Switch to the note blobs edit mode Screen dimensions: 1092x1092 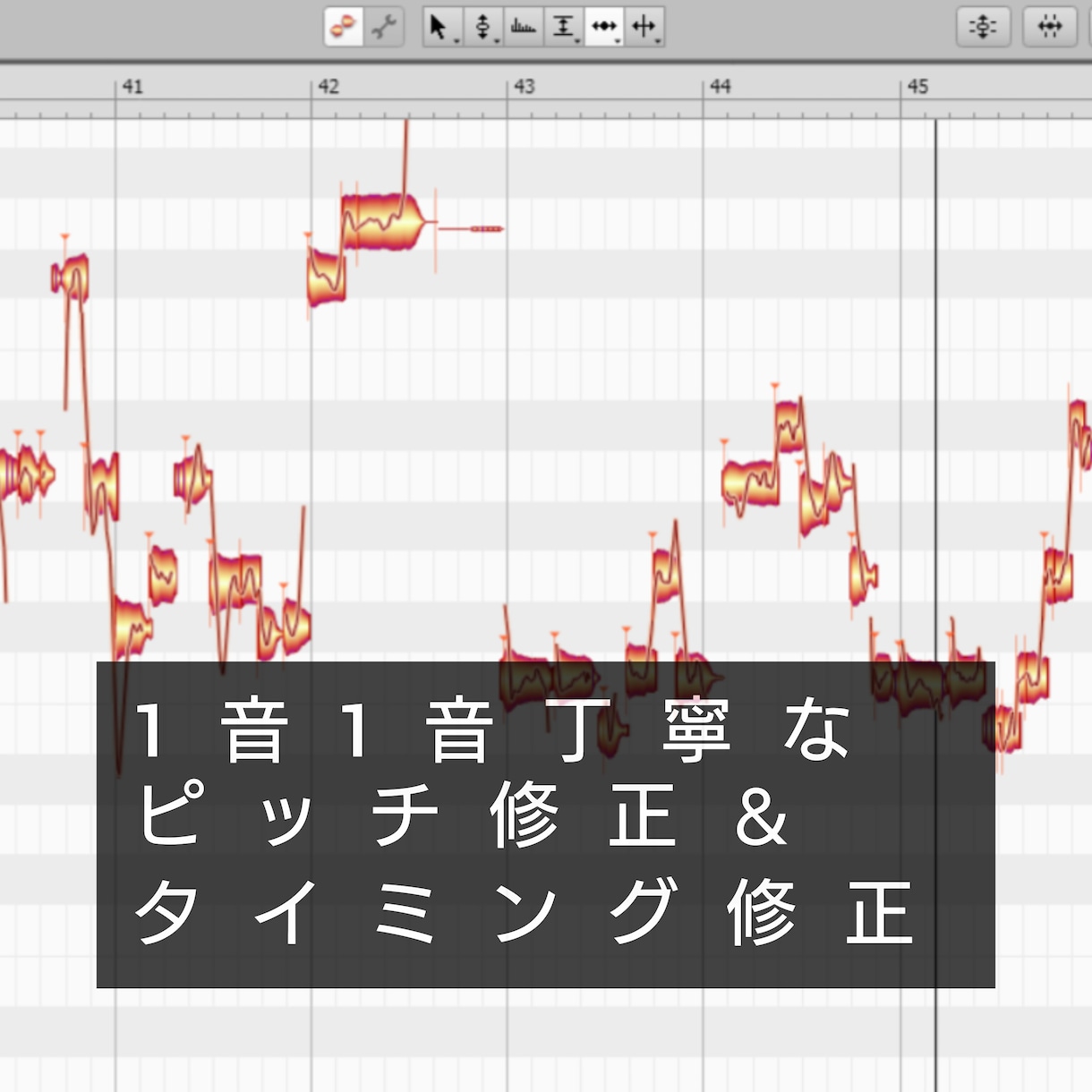click(x=344, y=27)
